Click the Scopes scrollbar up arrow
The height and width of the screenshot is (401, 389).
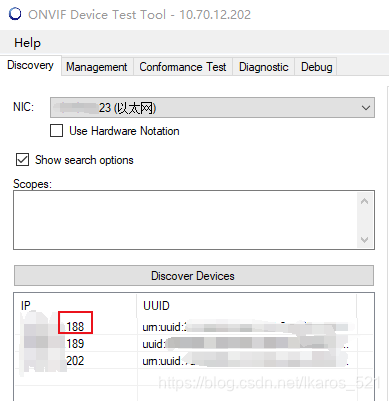365,201
